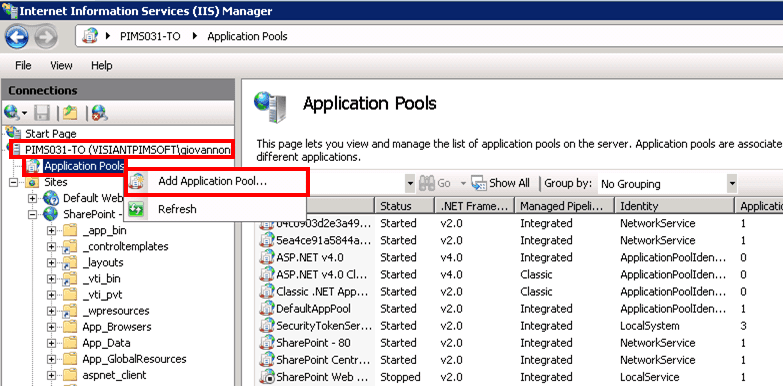This screenshot has width=783, height=386.
Task: Open the Help menu
Action: click(x=101, y=65)
